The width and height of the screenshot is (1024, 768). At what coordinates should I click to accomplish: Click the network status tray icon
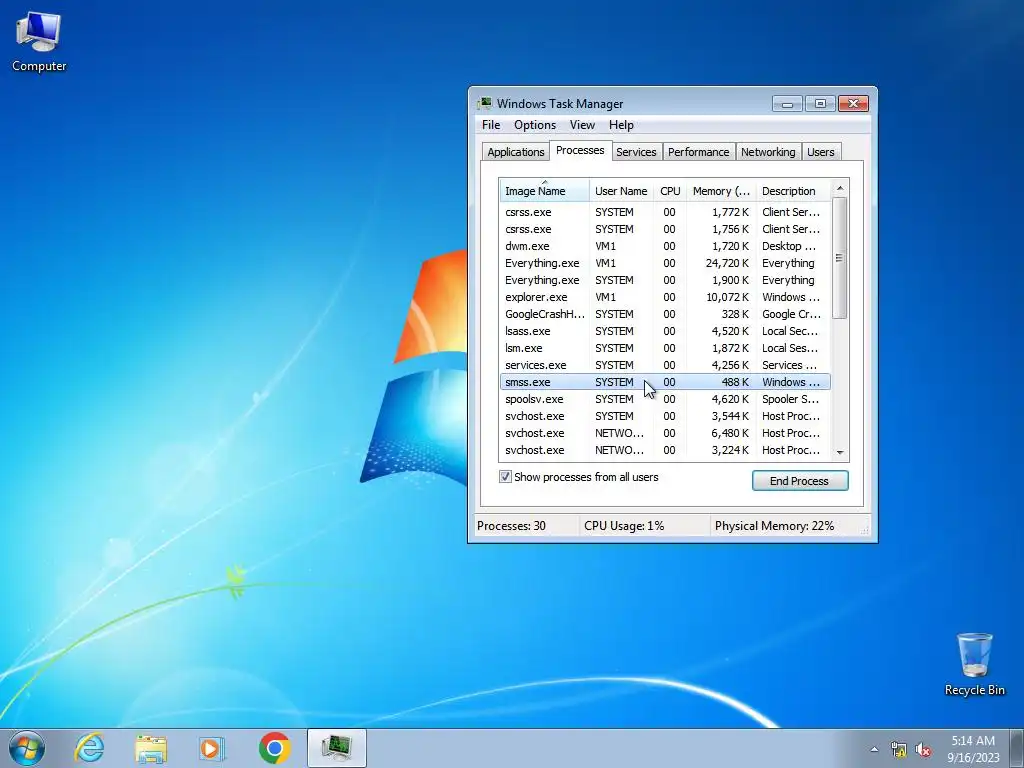pos(899,749)
